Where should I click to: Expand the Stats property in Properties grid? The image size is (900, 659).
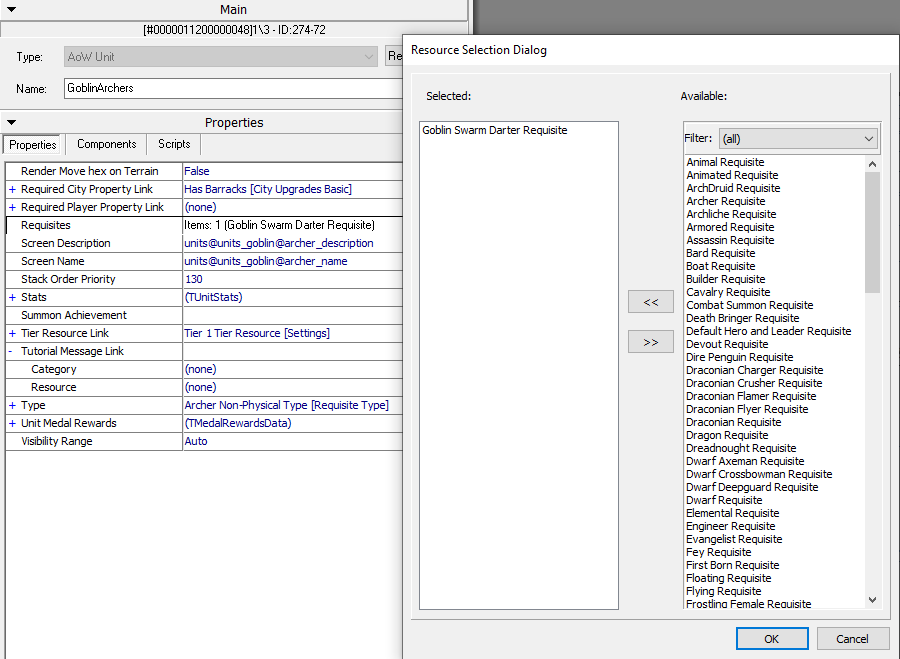point(13,297)
